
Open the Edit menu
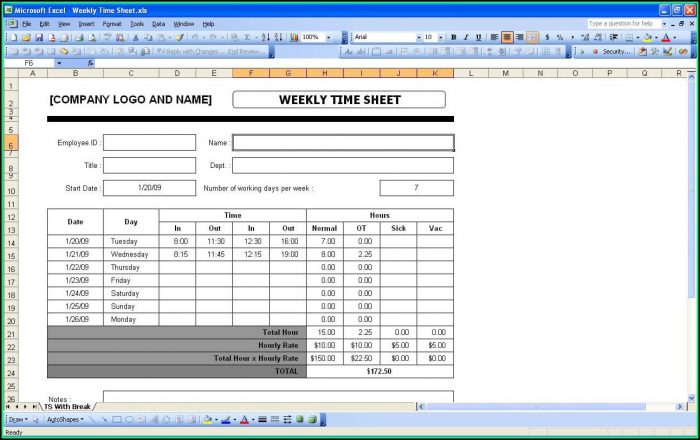(x=44, y=24)
